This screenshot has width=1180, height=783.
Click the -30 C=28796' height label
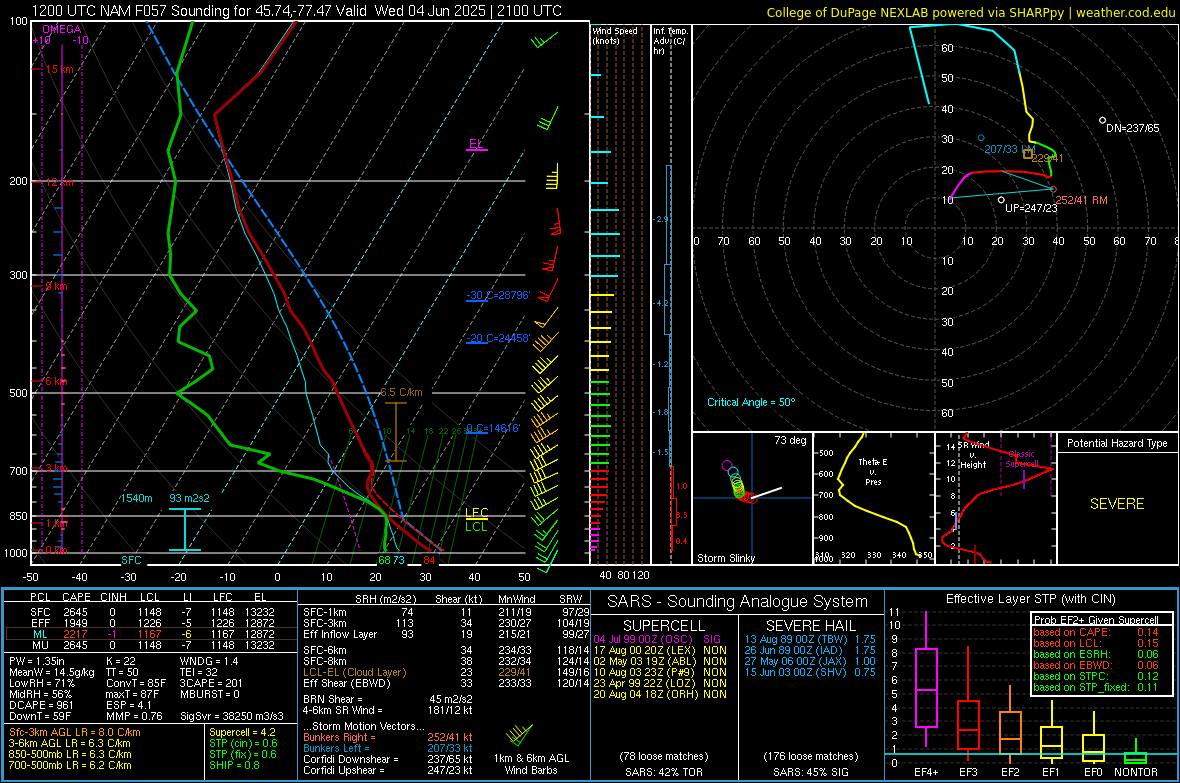[x=498, y=295]
